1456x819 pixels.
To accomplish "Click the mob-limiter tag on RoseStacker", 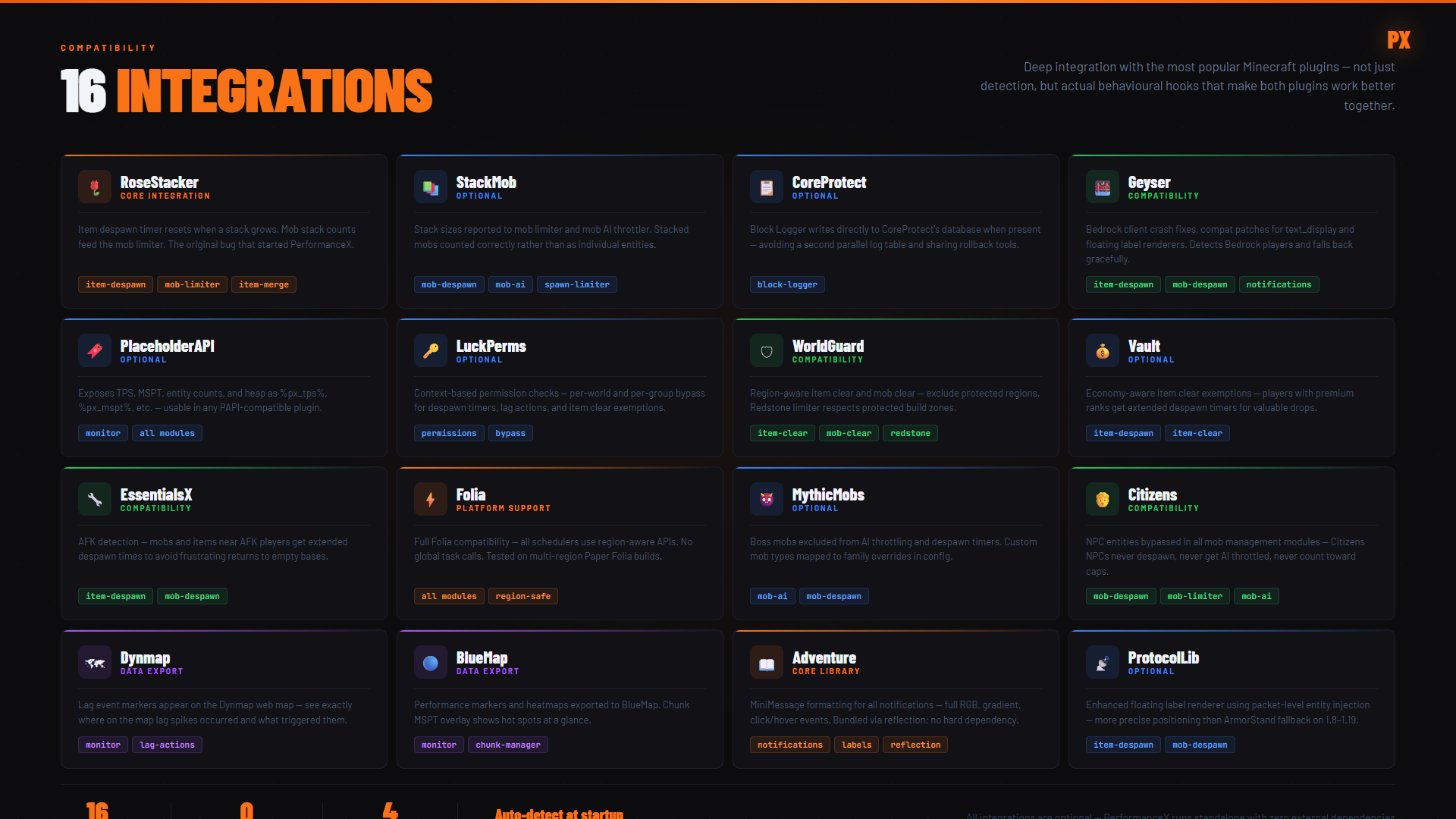I will [x=192, y=284].
